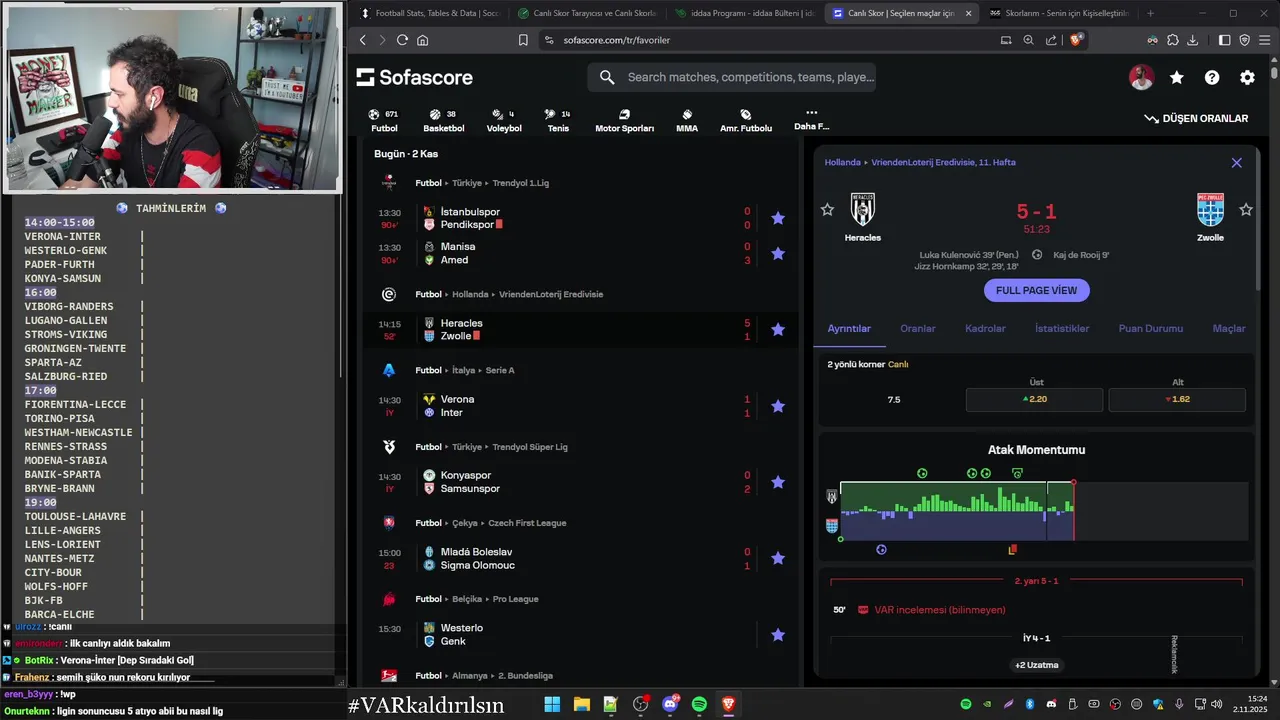Open the Mladá Boleslav match row
Image resolution: width=1280 pixels, height=720 pixels.
579,558
